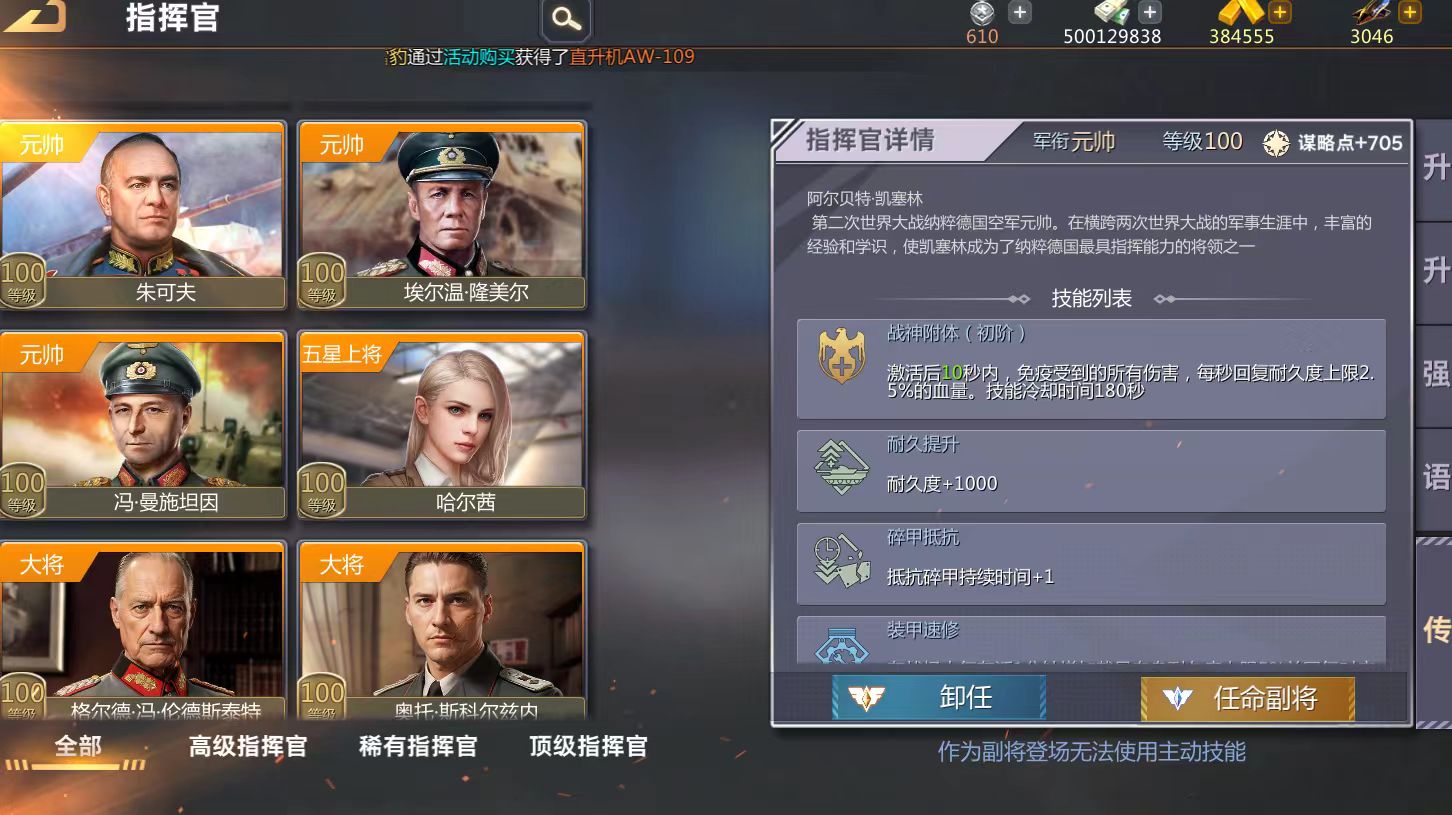This screenshot has height=815, width=1452.
Task: Open the 强 side tab
Action: click(1435, 373)
